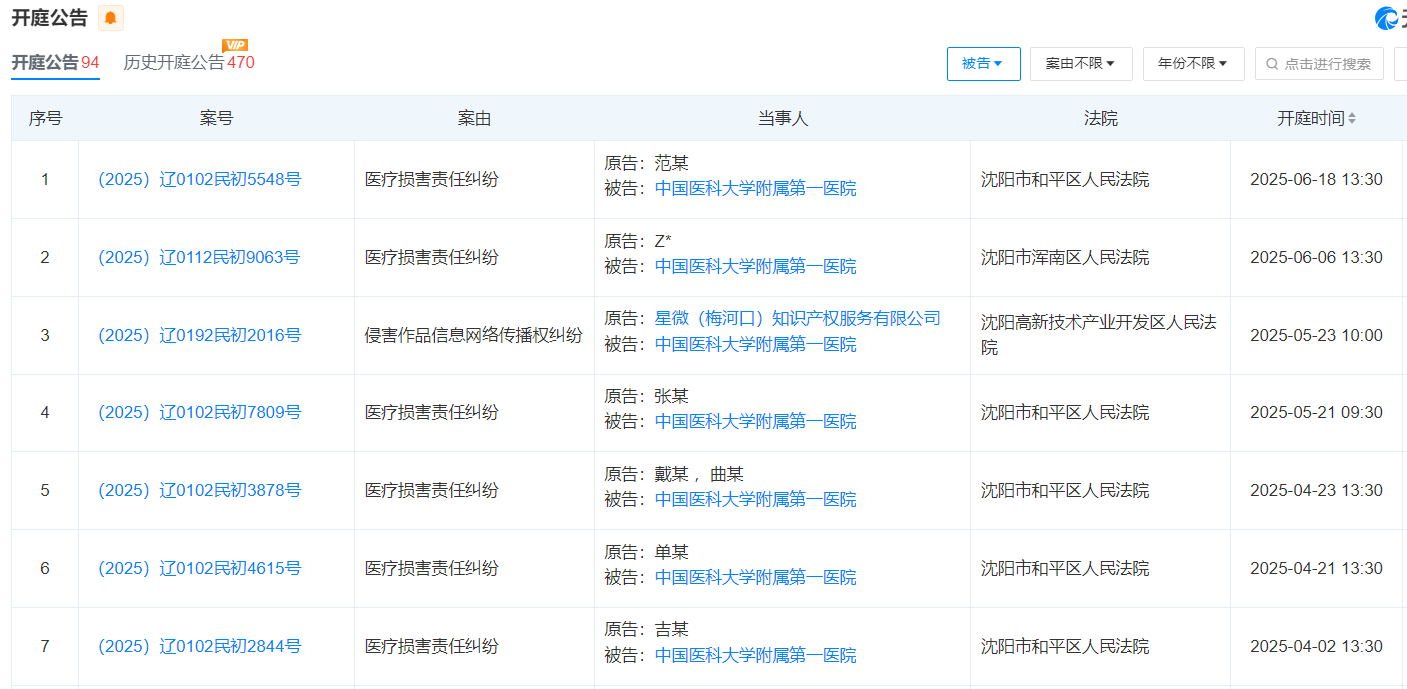This screenshot has height=689, width=1407.
Task: Open case (2025)辽0102民初5548号
Action: [x=199, y=180]
